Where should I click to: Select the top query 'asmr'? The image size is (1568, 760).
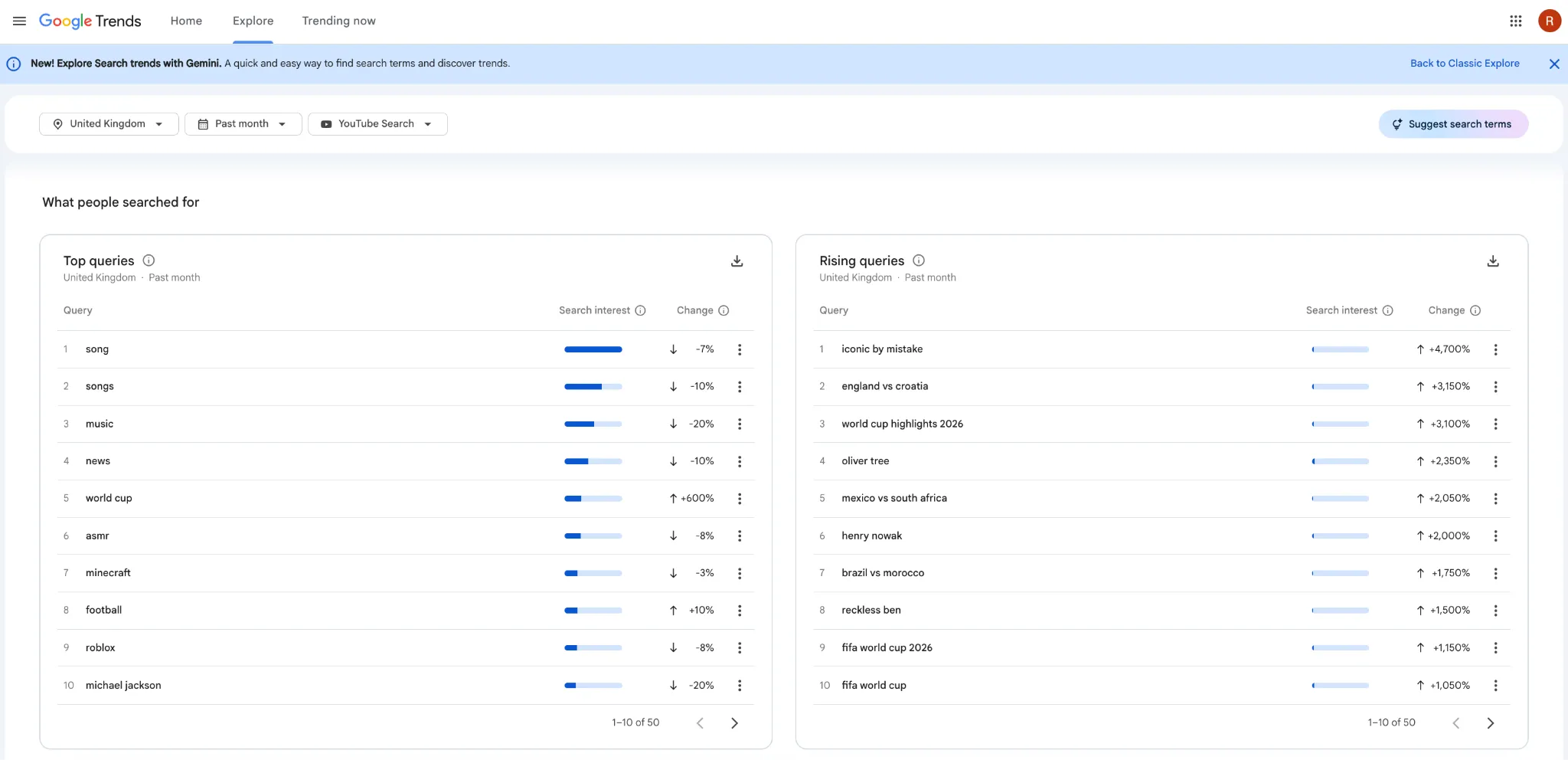(x=97, y=536)
